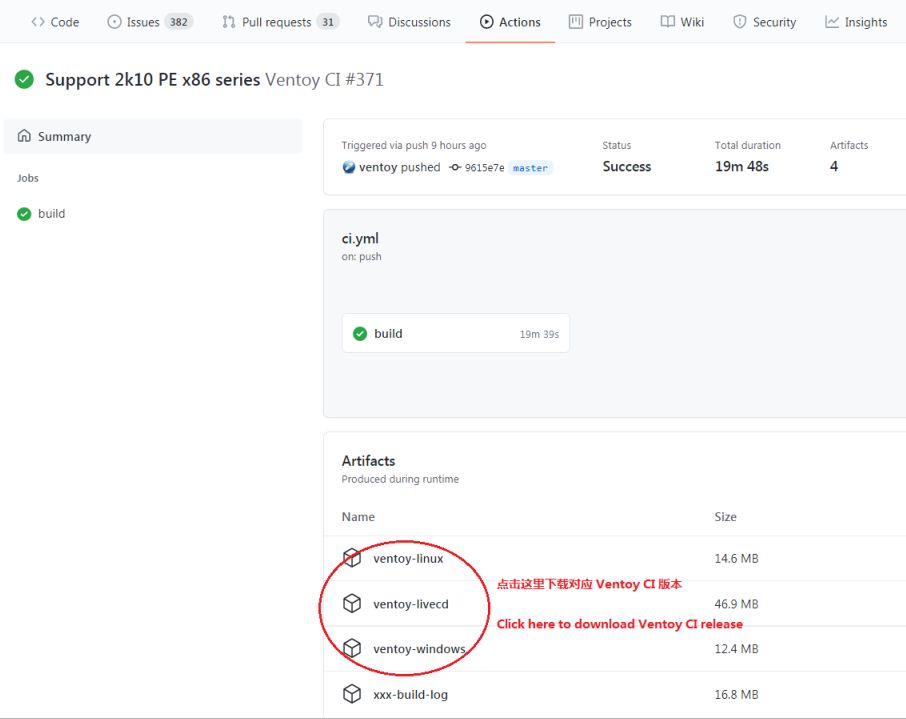The height and width of the screenshot is (719, 906).
Task: Open the Issues tab
Action: 150,22
